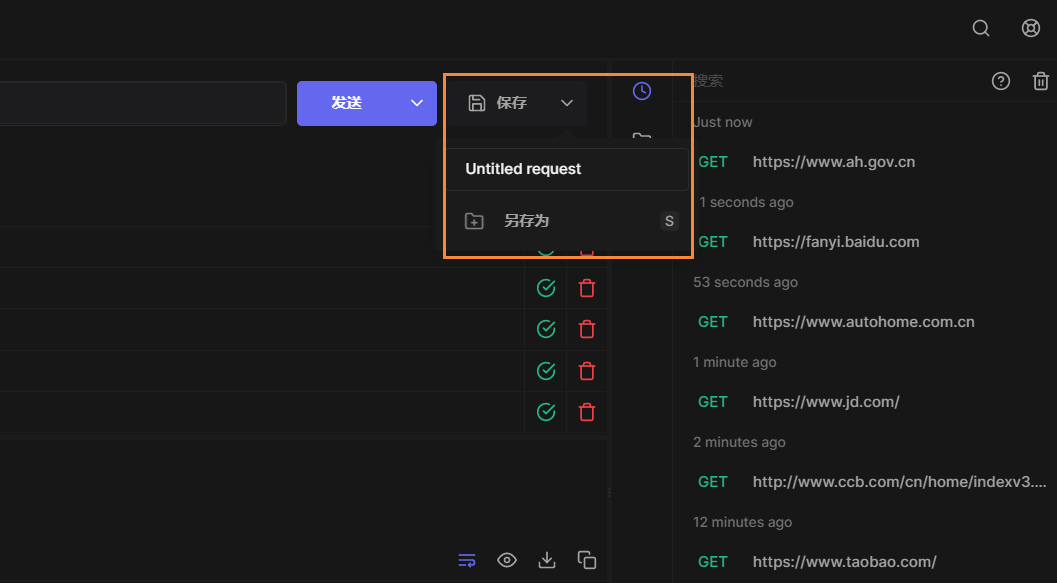Expand the 发送 button dropdown arrow
1057x583 pixels.
(x=416, y=103)
